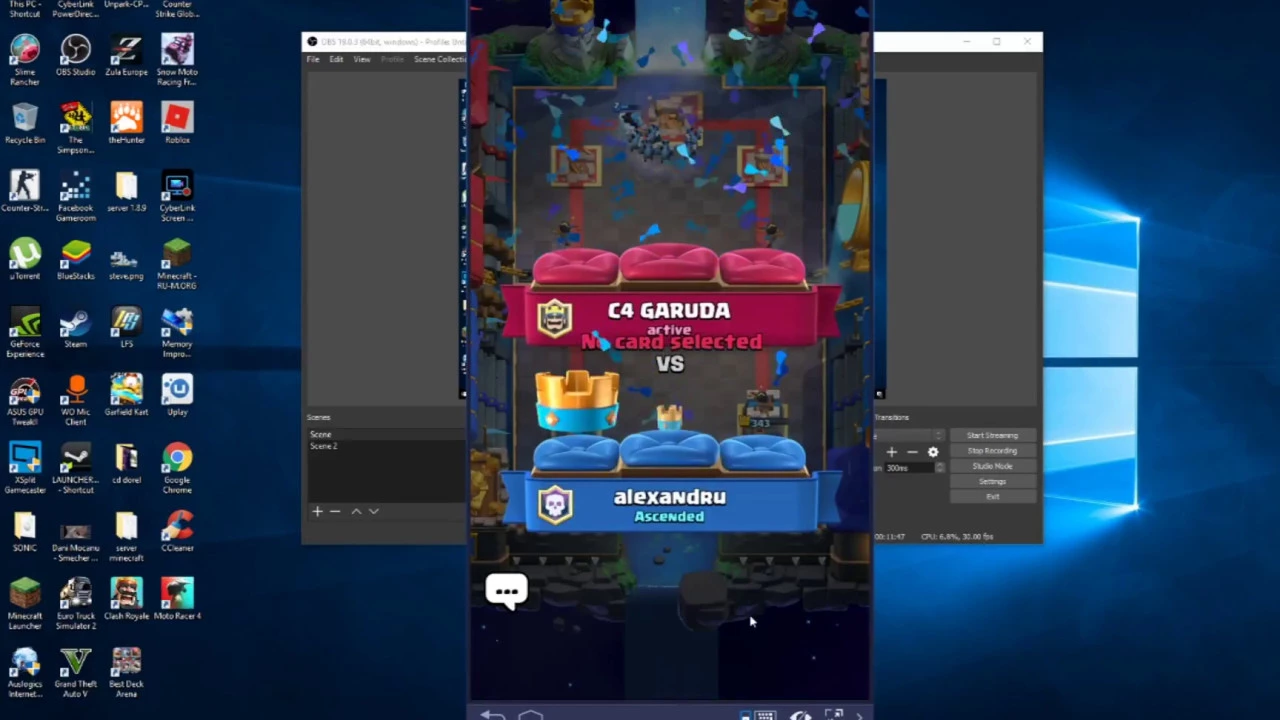
Task: Open theHunter desktop shortcut
Action: (x=126, y=123)
